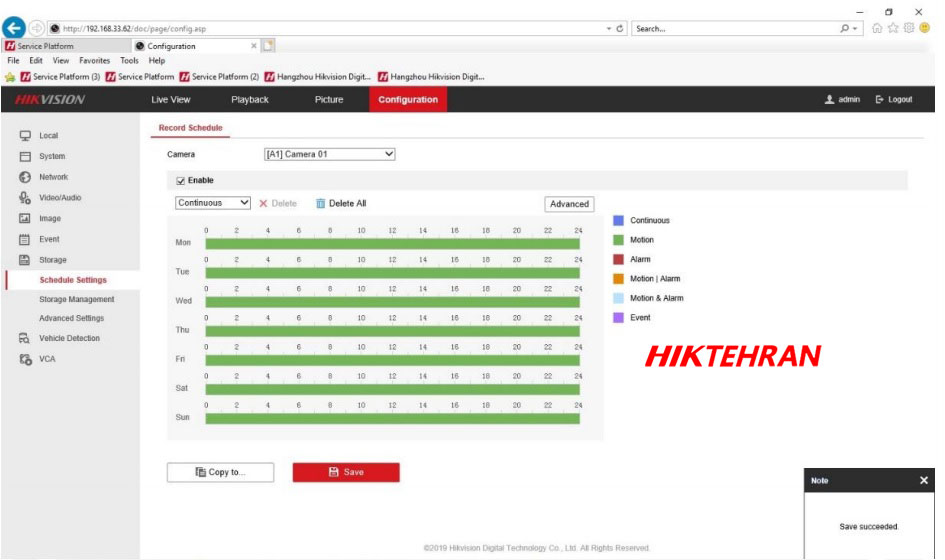The image size is (945, 560).
Task: Click the Wednesday schedule bar
Action: (392, 302)
